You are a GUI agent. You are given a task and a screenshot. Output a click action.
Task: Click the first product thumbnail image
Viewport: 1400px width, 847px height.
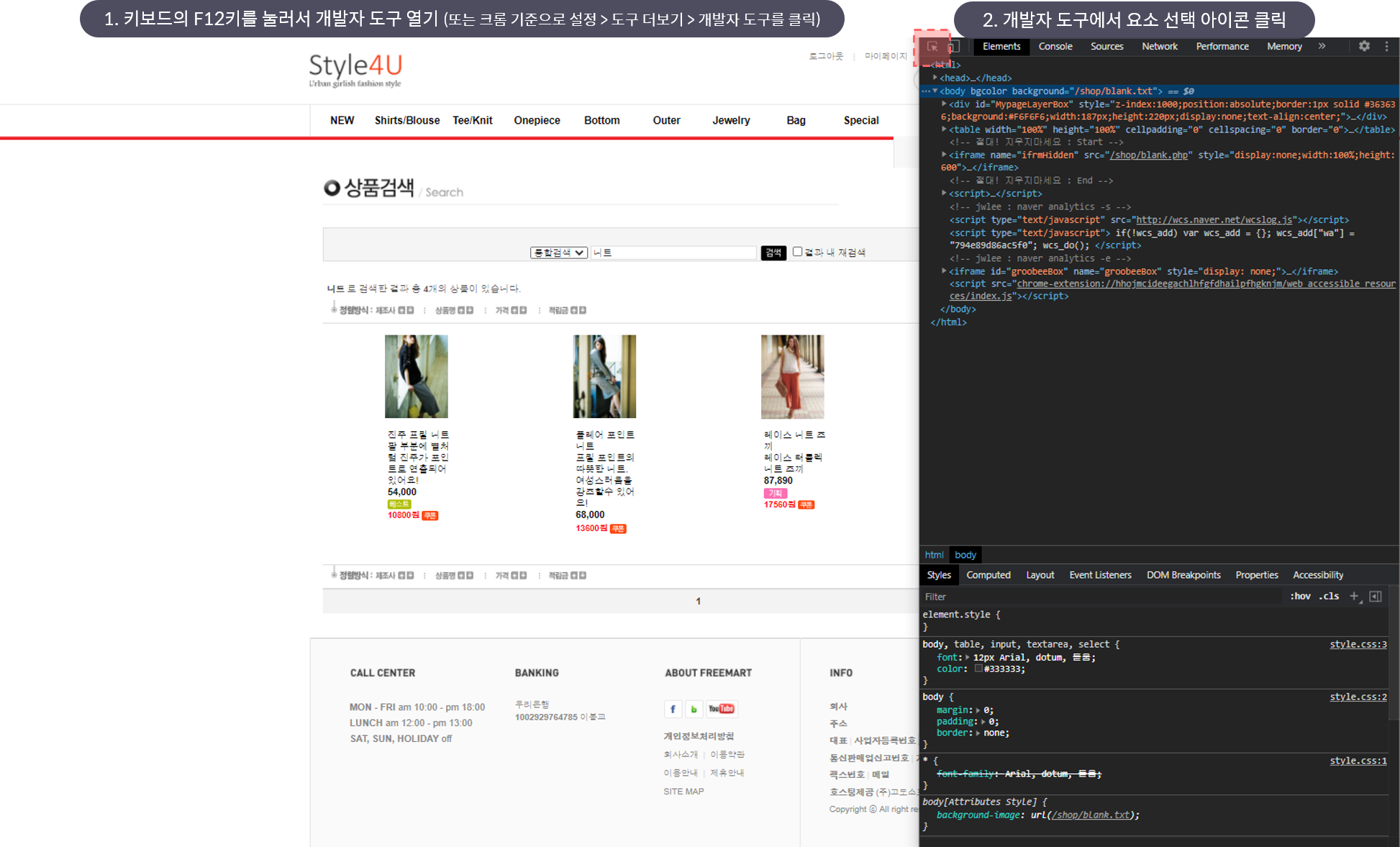[x=416, y=376]
